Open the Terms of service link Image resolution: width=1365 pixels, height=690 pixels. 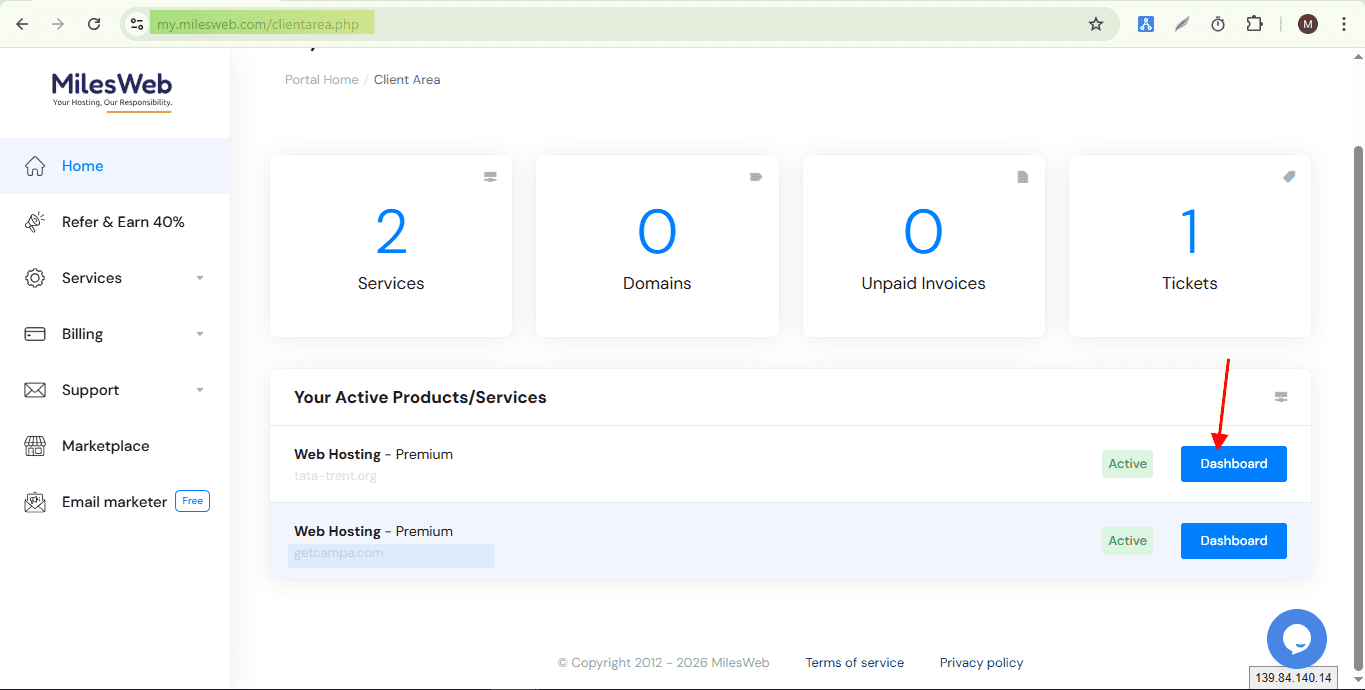(854, 663)
